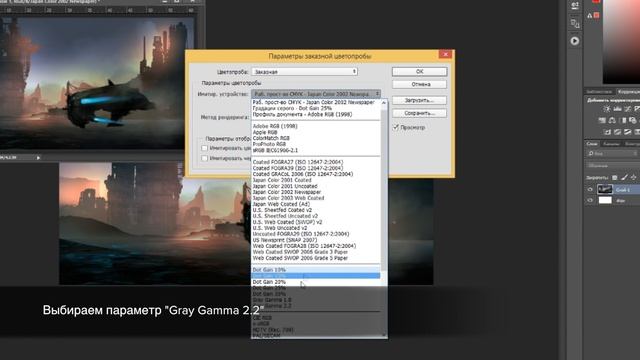The height and width of the screenshot is (360, 640).
Task: Click the out-of-gamut warning triangle
Action: pos(589,16)
